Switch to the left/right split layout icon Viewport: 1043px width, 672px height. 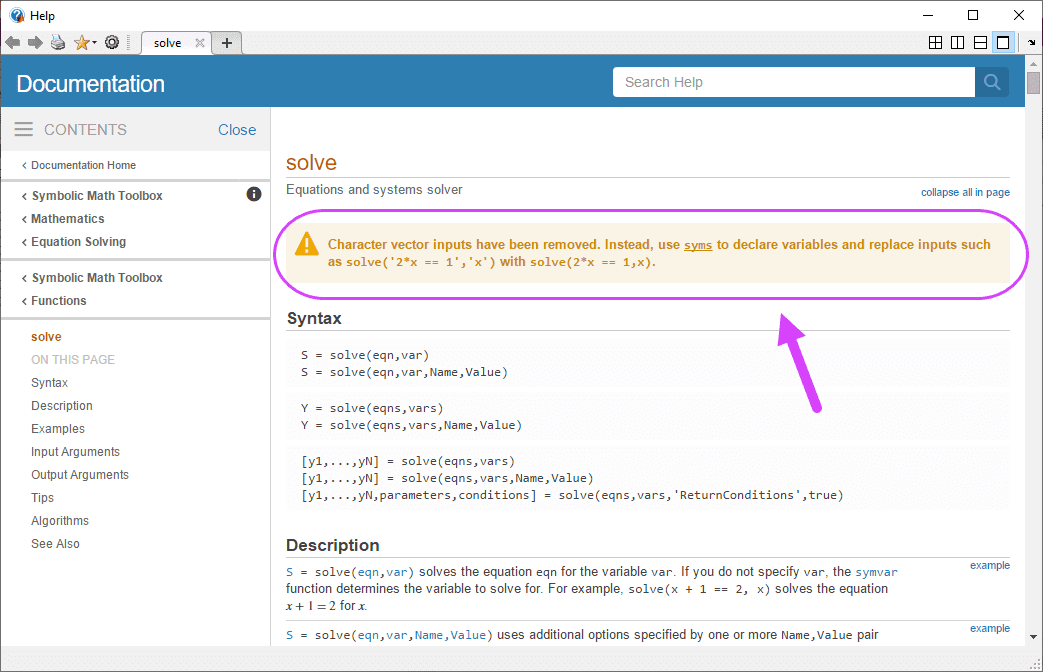958,43
